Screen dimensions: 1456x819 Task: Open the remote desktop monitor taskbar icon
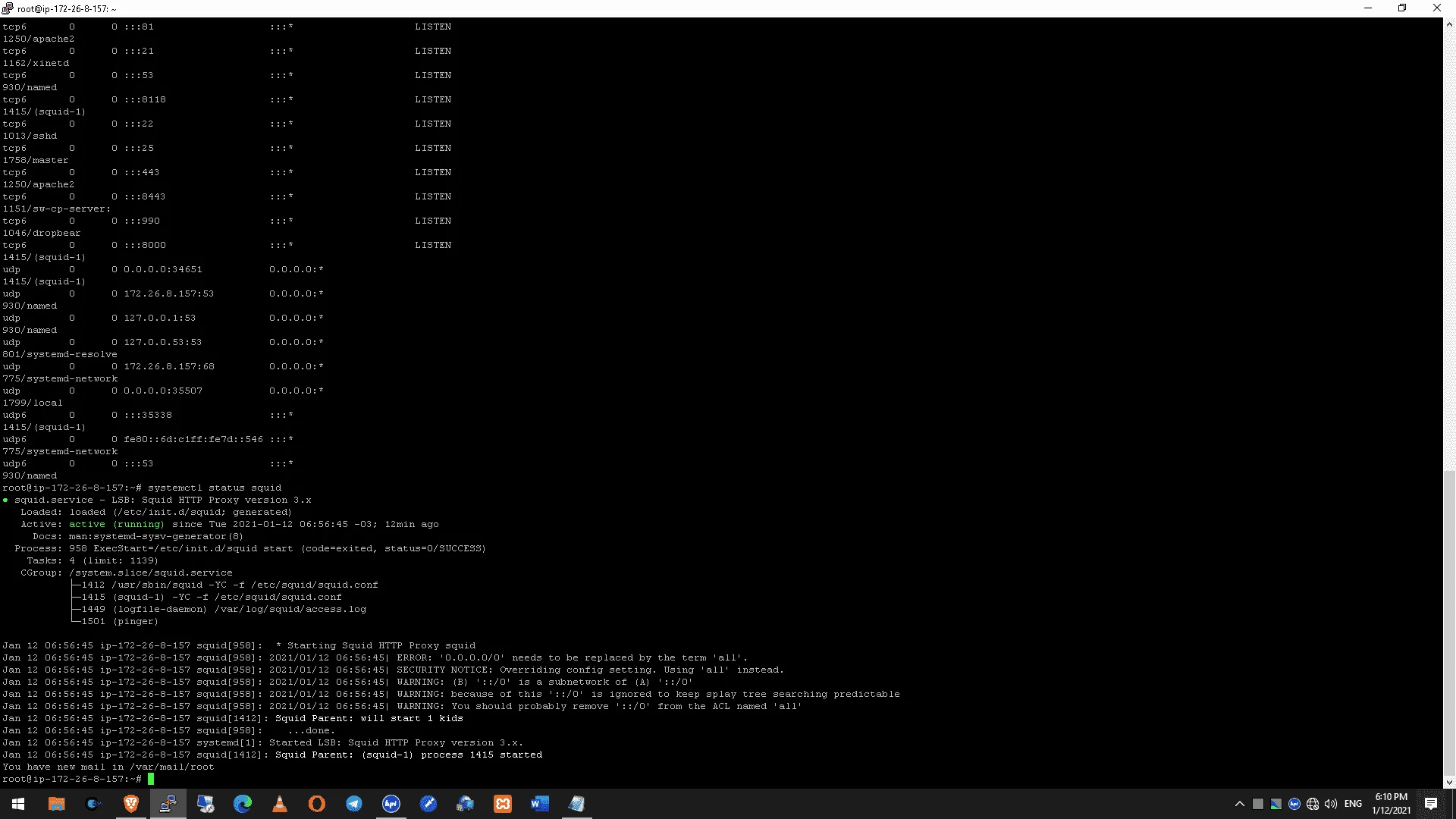[x=206, y=804]
